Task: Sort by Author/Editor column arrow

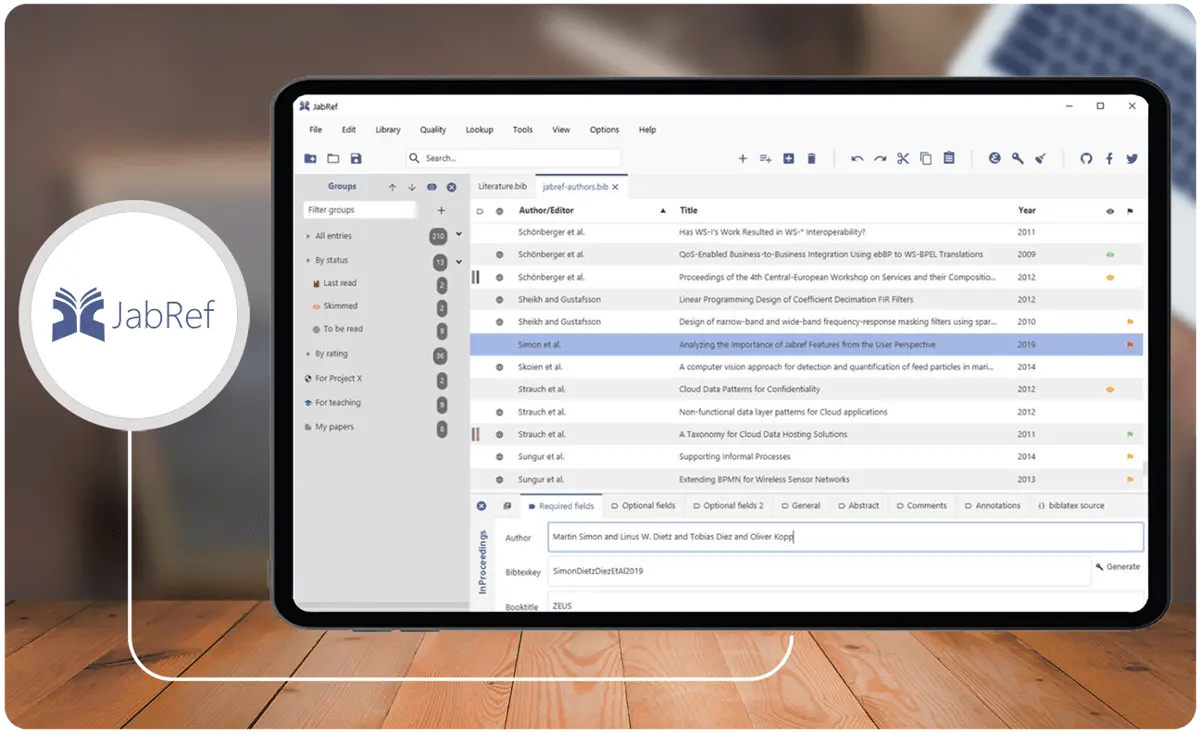Action: 662,211
